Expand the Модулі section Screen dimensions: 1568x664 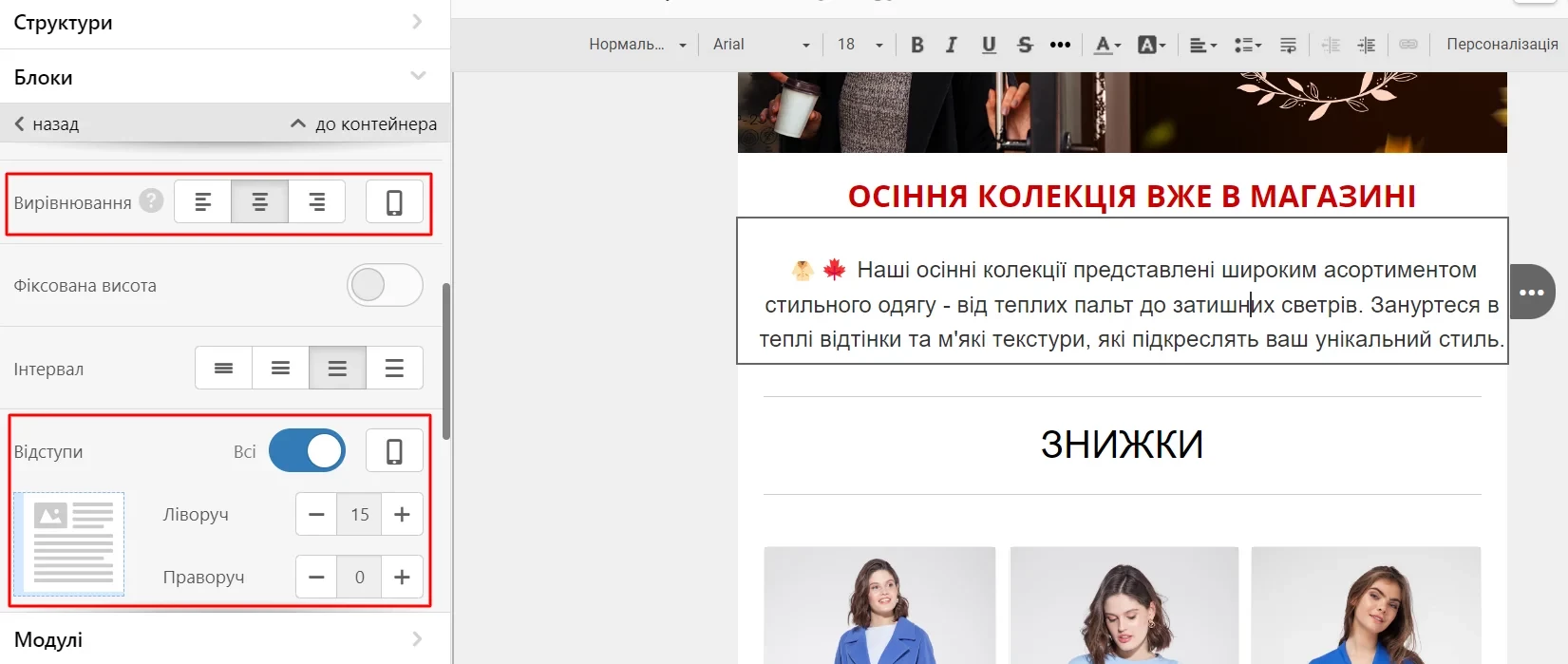pos(225,639)
